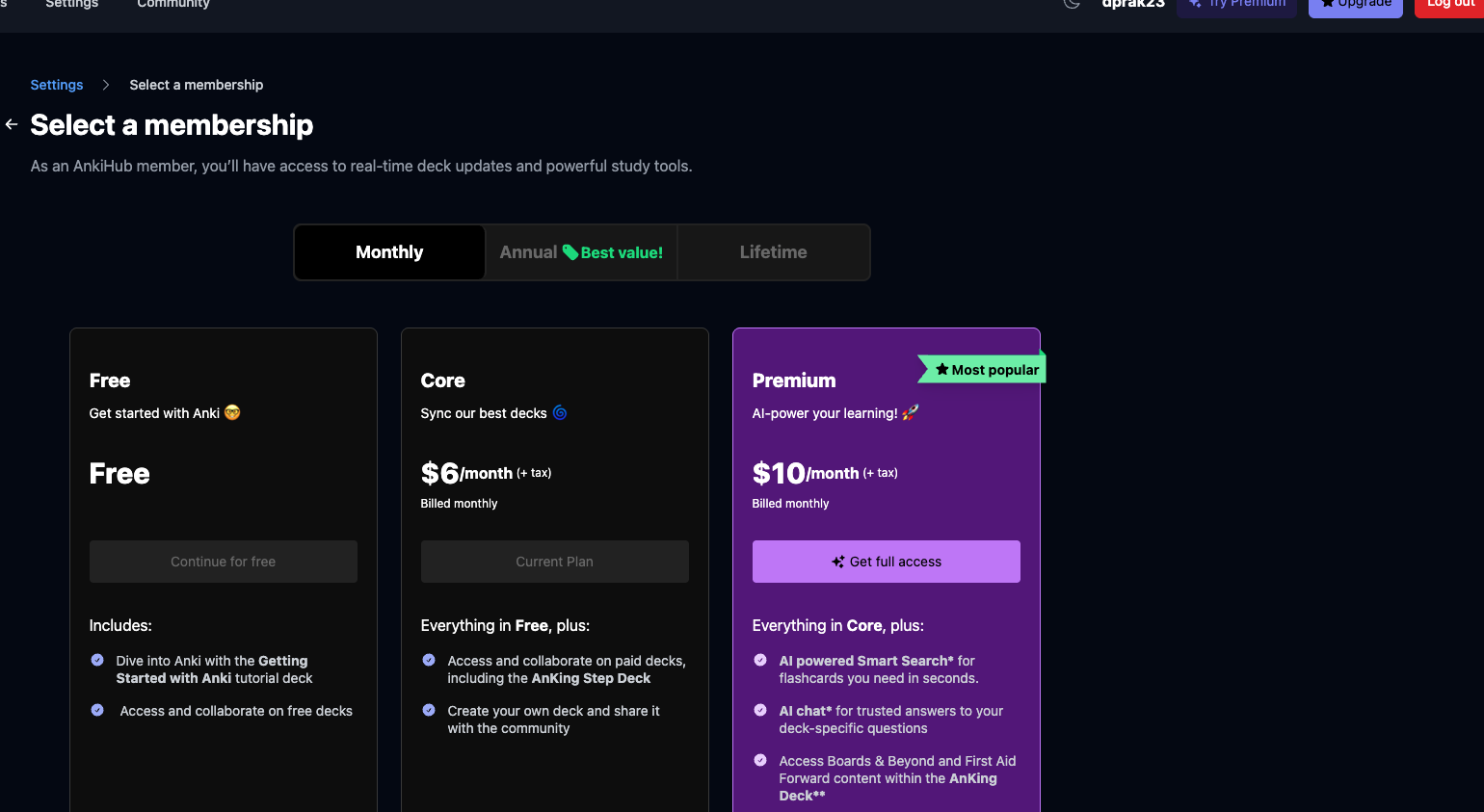Select the Monthly billing tab
Viewport: 1484px width, 812px height.
(389, 252)
